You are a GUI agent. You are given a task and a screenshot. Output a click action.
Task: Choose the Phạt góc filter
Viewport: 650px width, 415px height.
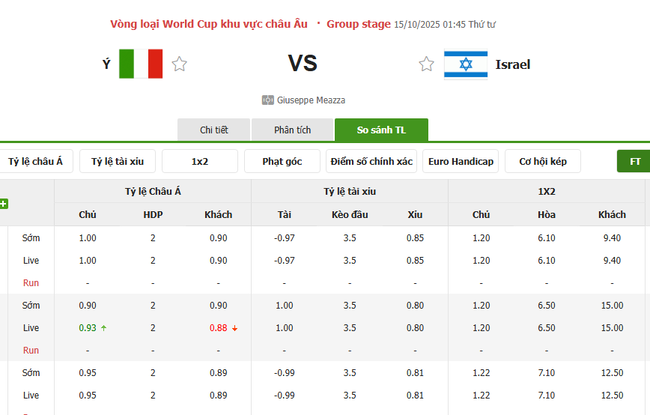282,161
